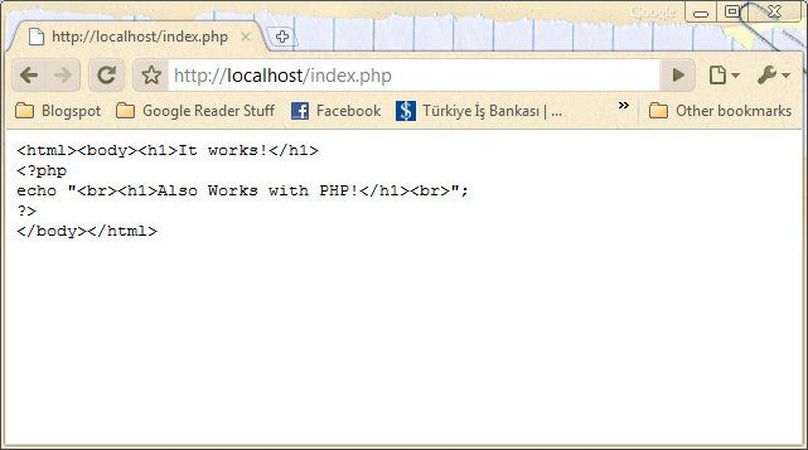Click the Forward navigation arrow
Screen dimensions: 808x450
pyautogui.click(x=62, y=75)
